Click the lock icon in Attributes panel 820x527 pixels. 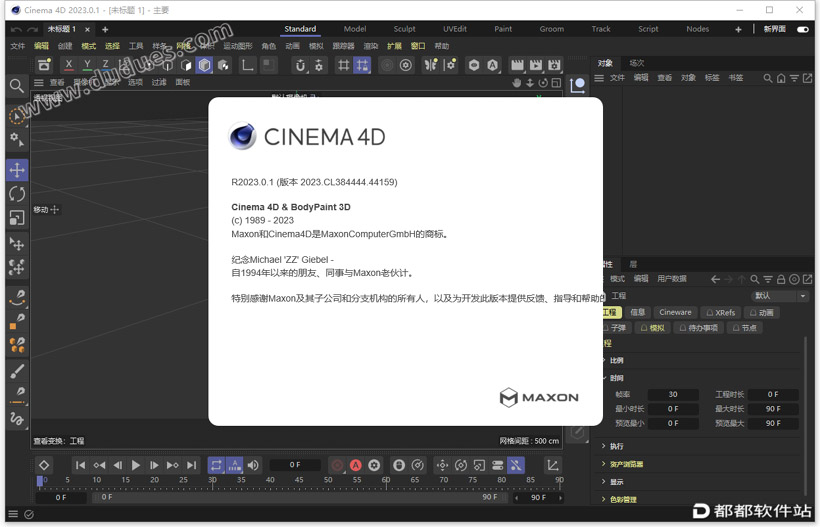781,279
